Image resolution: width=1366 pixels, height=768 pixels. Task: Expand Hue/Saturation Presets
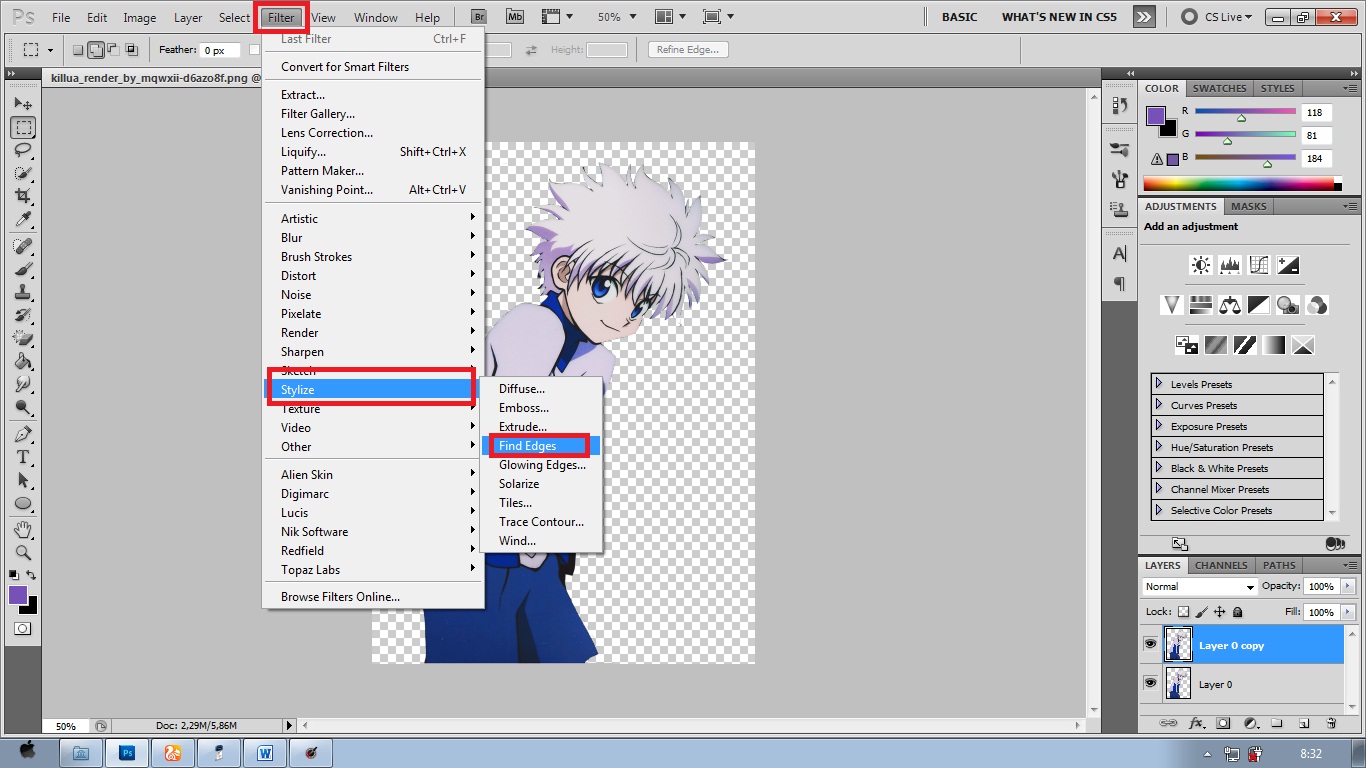(x=1159, y=447)
